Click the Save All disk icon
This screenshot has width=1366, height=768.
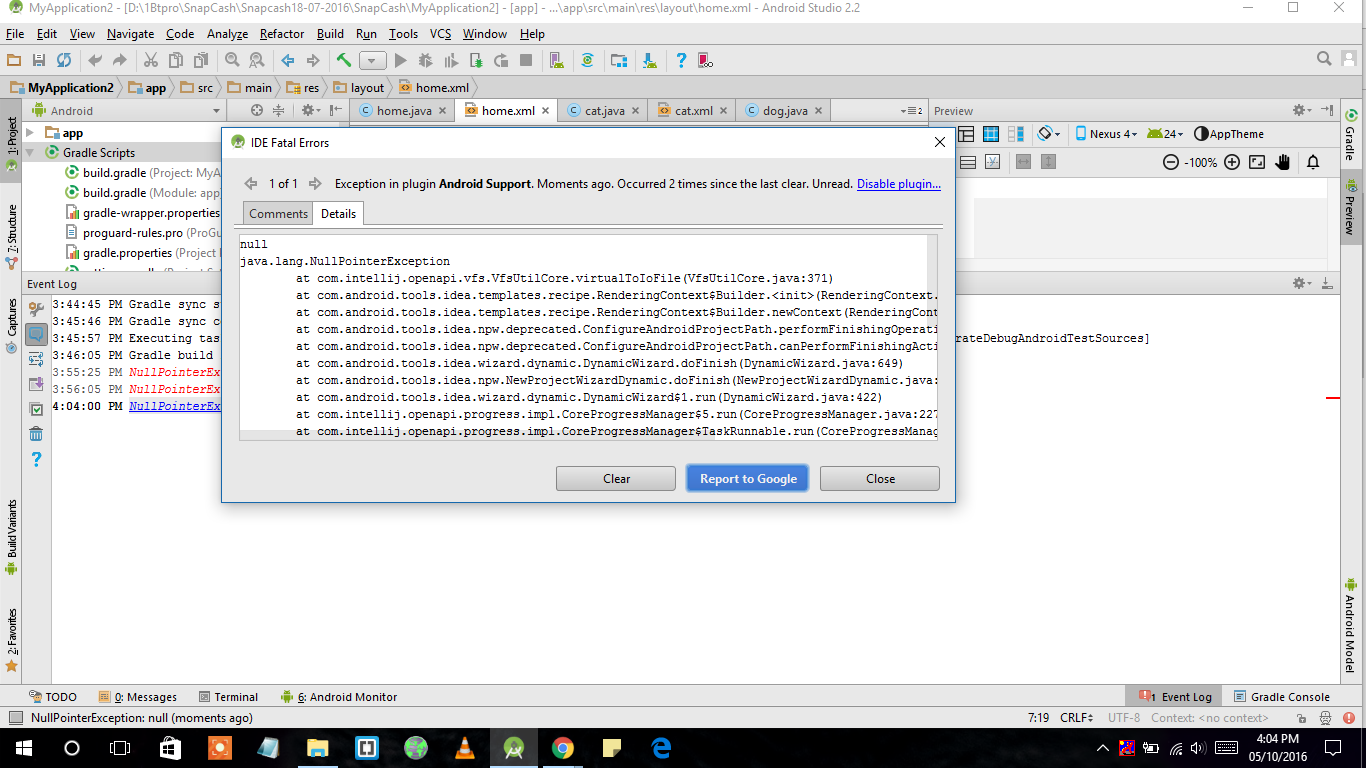click(39, 60)
